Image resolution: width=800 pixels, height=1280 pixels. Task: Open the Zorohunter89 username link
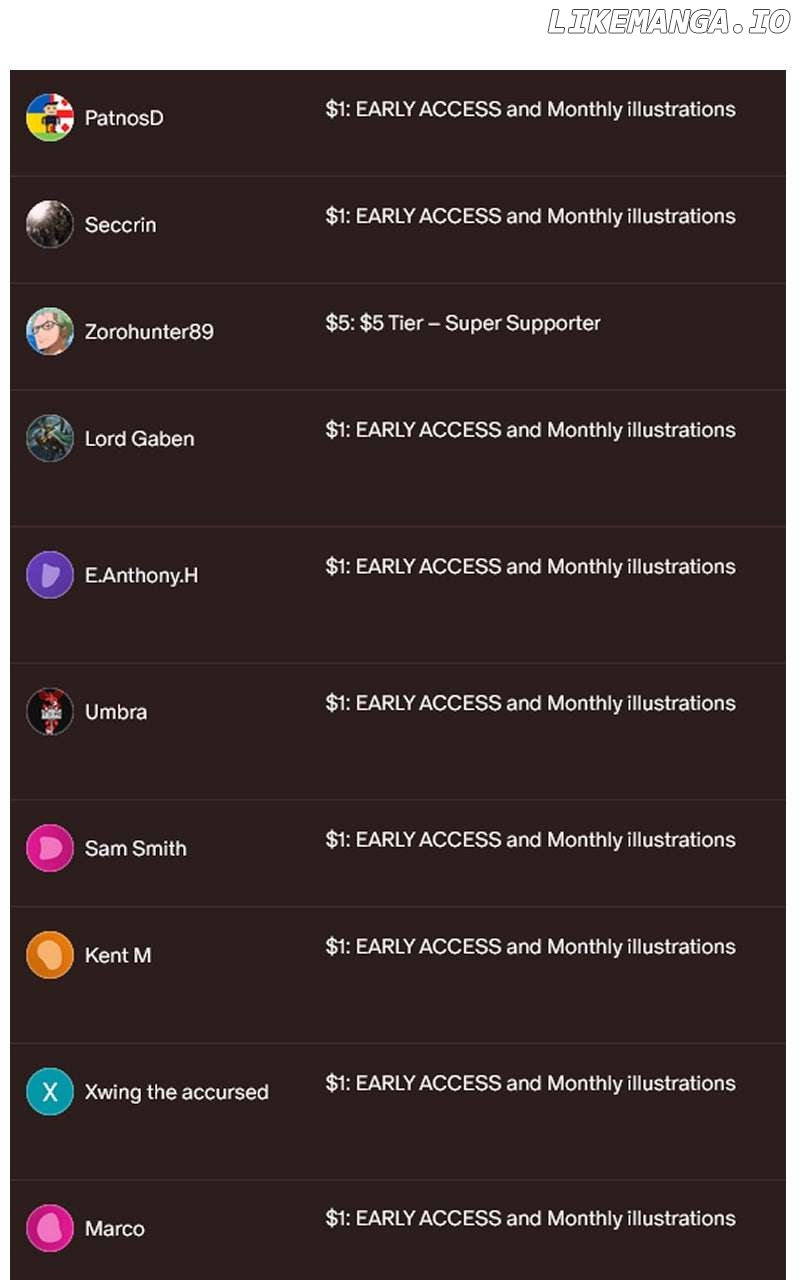pyautogui.click(x=149, y=332)
